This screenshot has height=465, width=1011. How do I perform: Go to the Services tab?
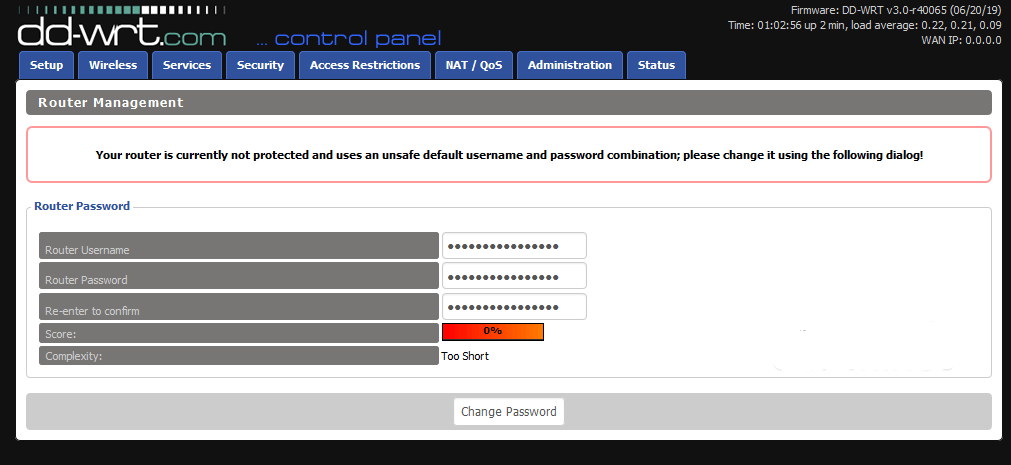tap(187, 65)
